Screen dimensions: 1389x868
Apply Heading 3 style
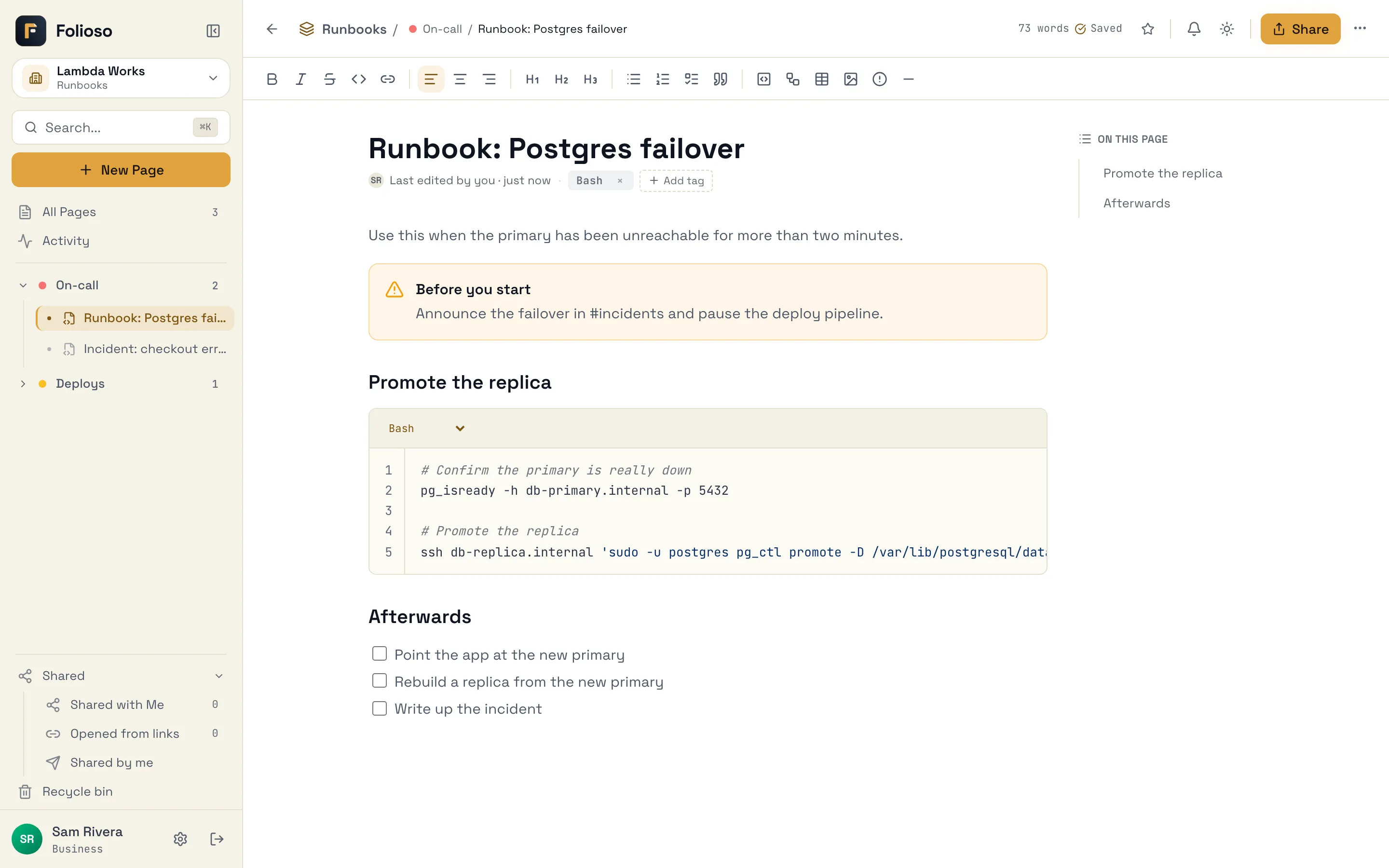pyautogui.click(x=590, y=79)
